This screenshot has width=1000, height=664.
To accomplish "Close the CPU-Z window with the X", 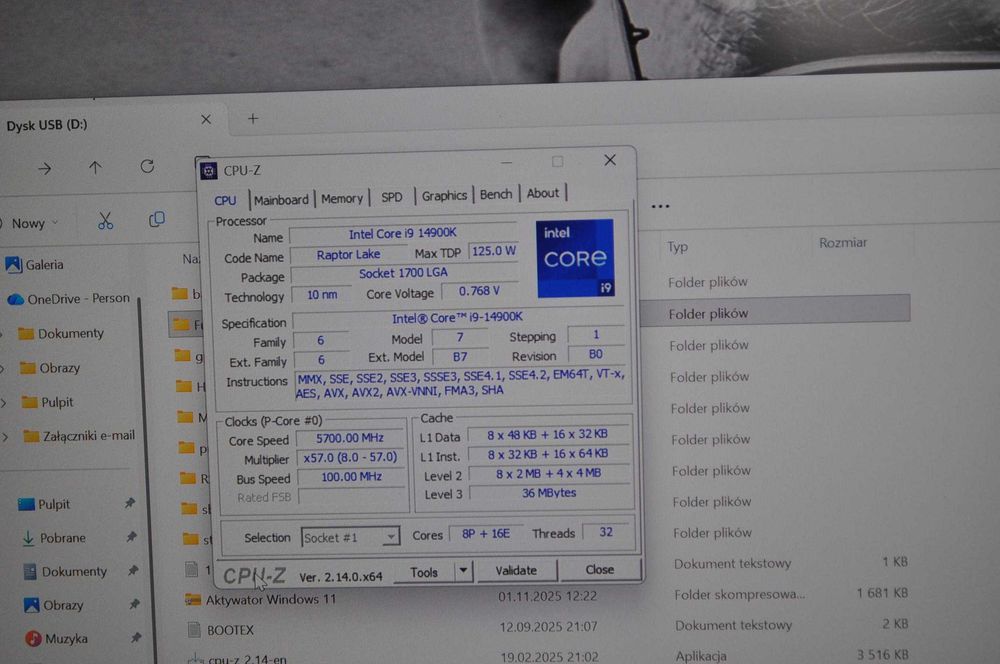I will [610, 160].
